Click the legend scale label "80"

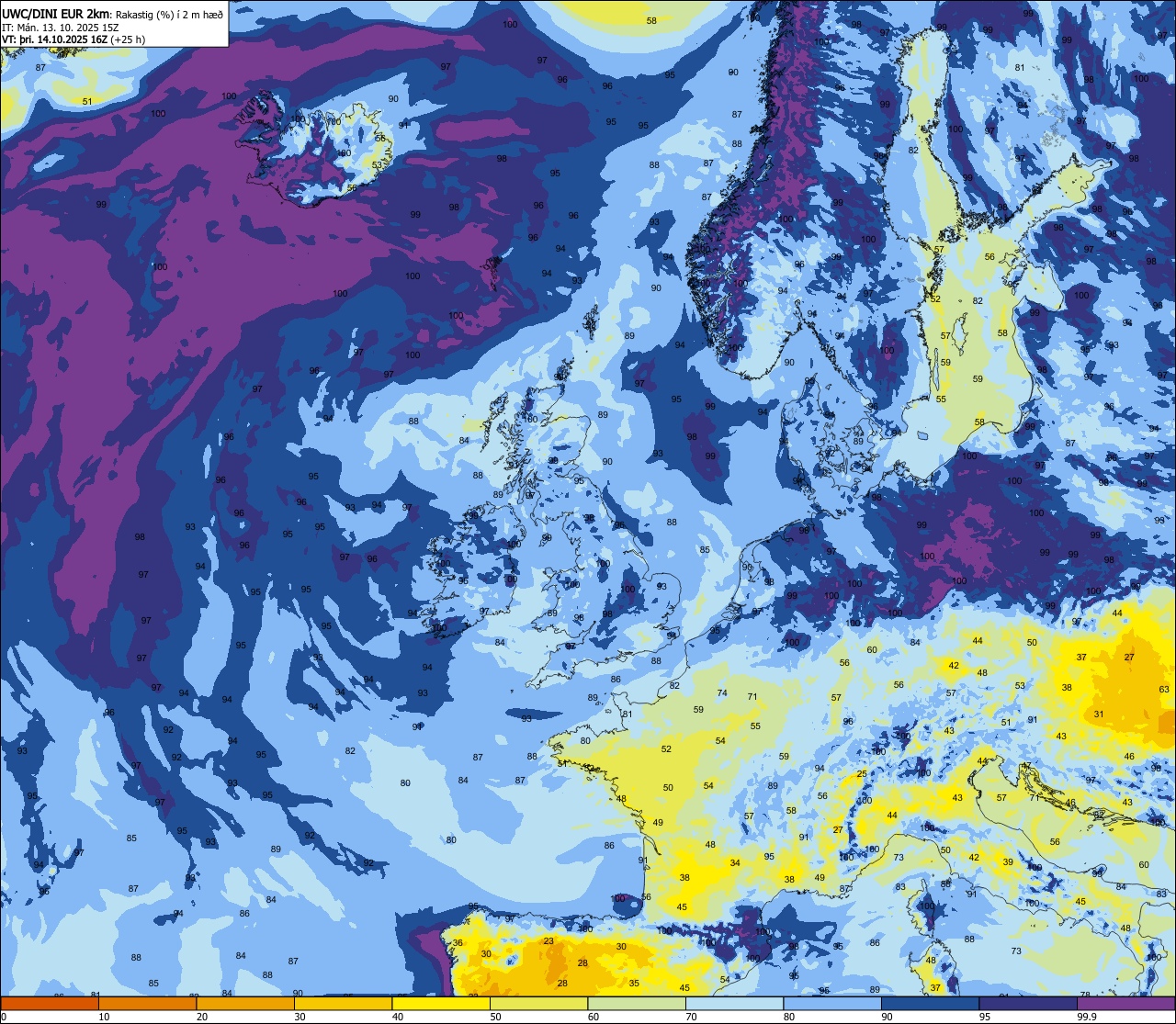point(789,1017)
